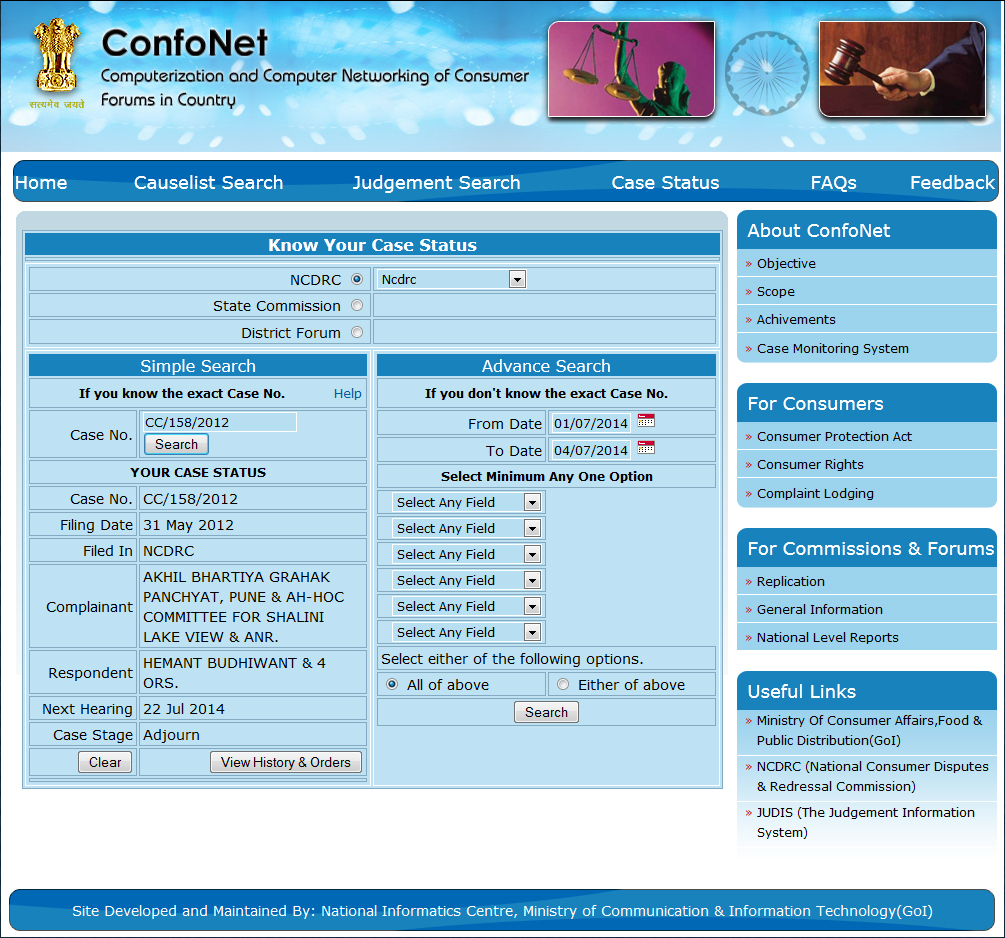The height and width of the screenshot is (938, 1005).
Task: Open National Level Reports link
Action: [827, 638]
